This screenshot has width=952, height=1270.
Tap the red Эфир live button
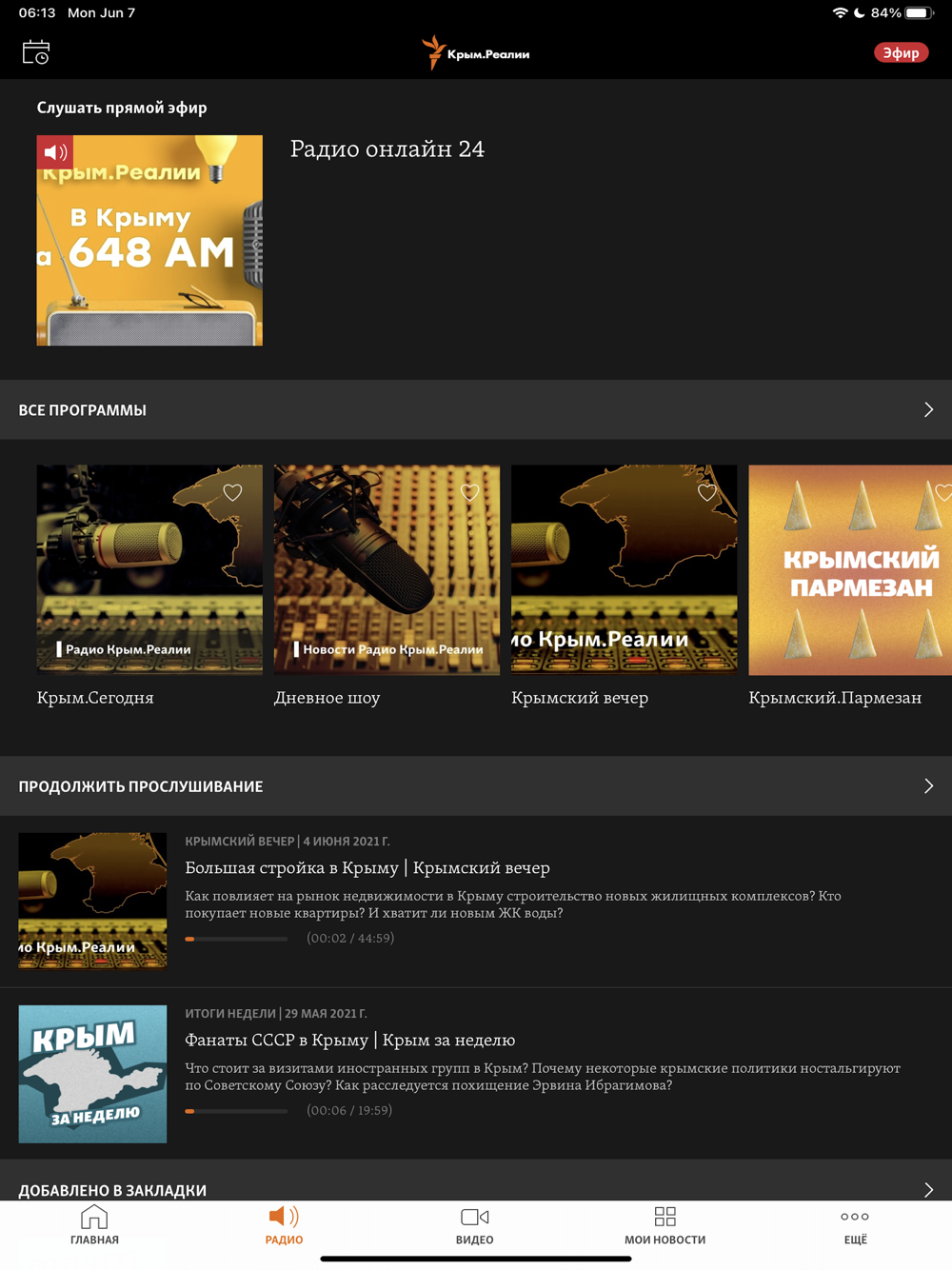(901, 53)
